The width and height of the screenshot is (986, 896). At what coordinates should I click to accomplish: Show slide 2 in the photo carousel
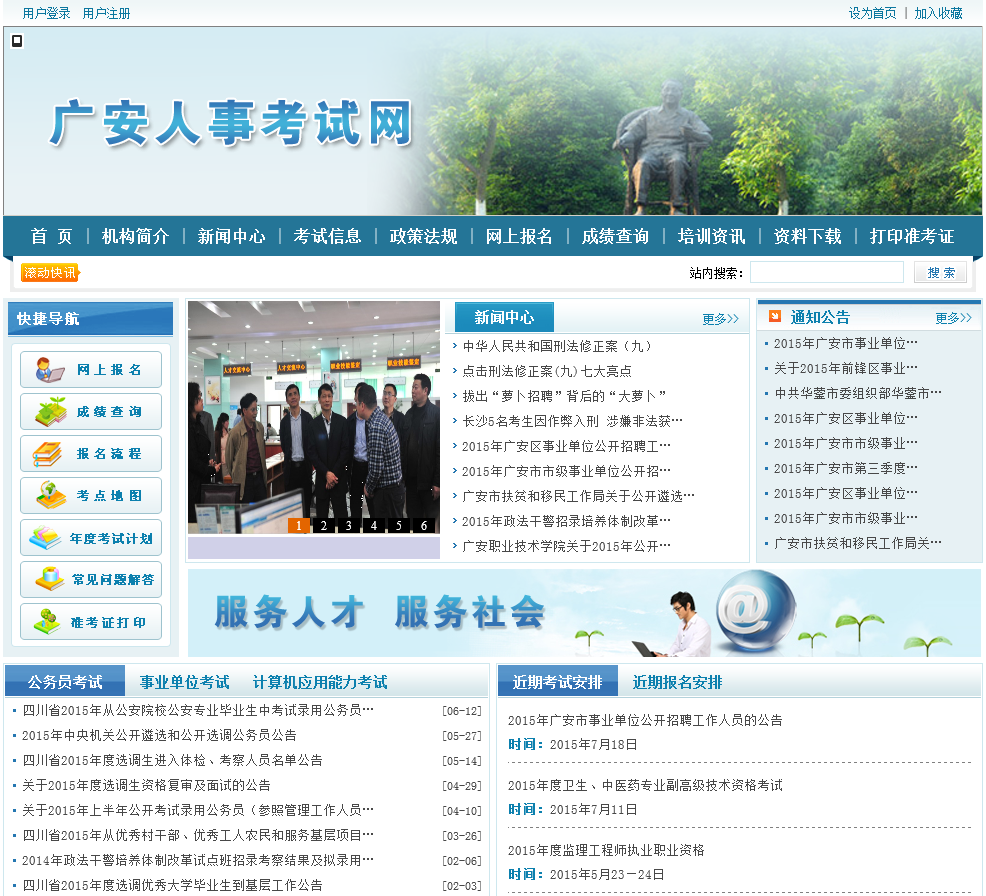coord(324,526)
